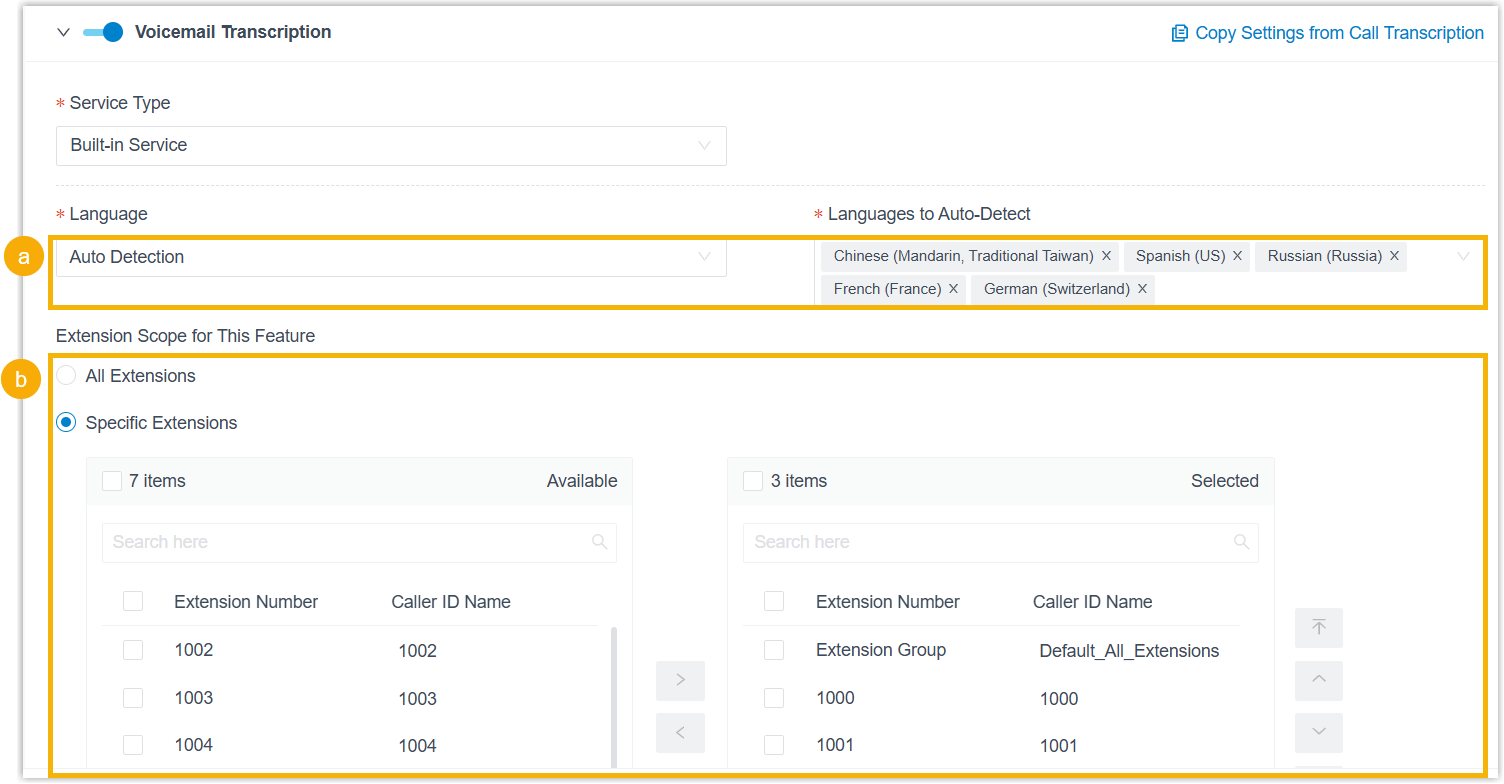This screenshot has height=784, width=1504.
Task: Click Default_All_Extensions caller ID name
Action: pos(1129,651)
